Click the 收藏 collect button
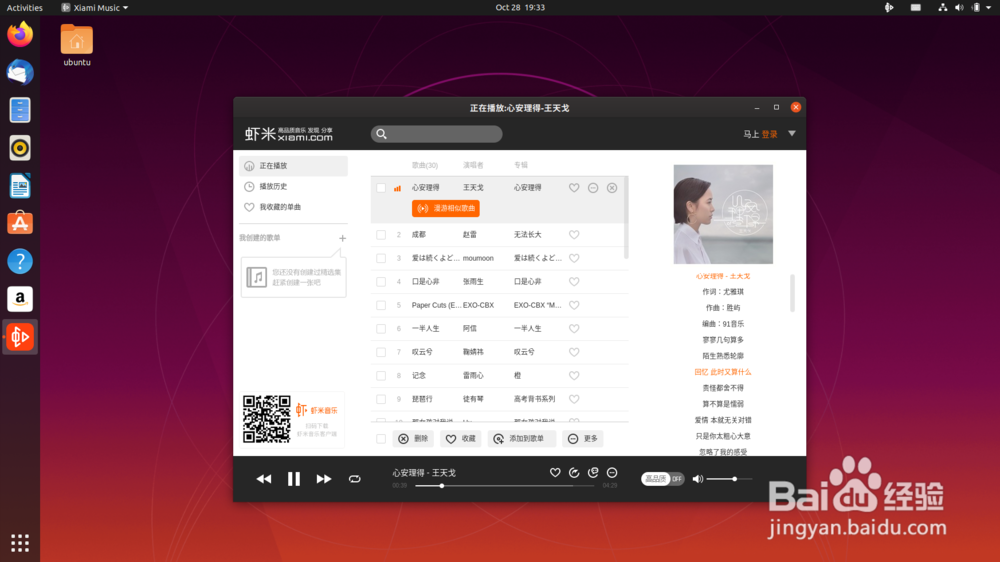This screenshot has width=1000, height=562. click(x=461, y=439)
